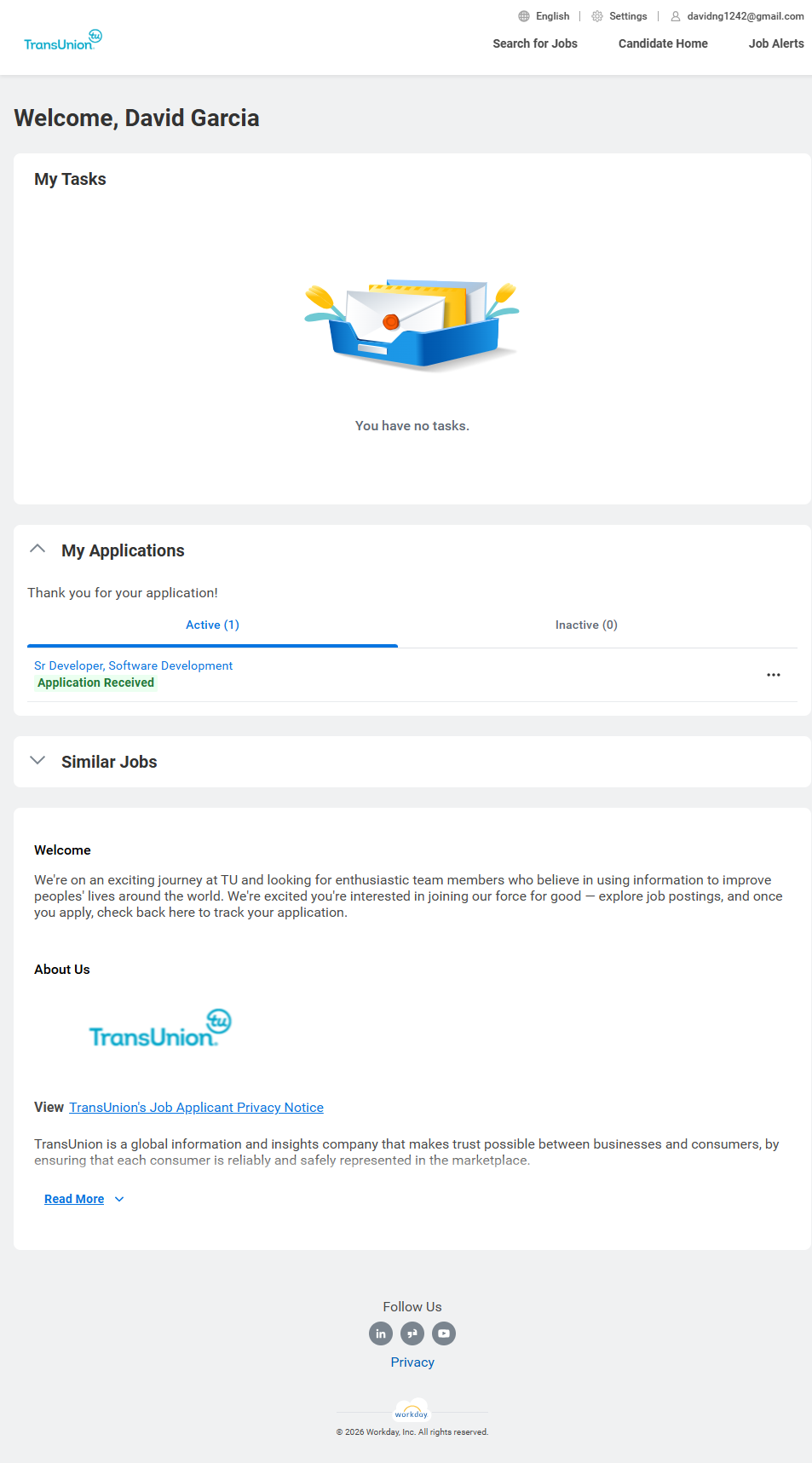Viewport: 812px width, 1463px height.
Task: Collapse the My Applications section
Action: [37, 550]
